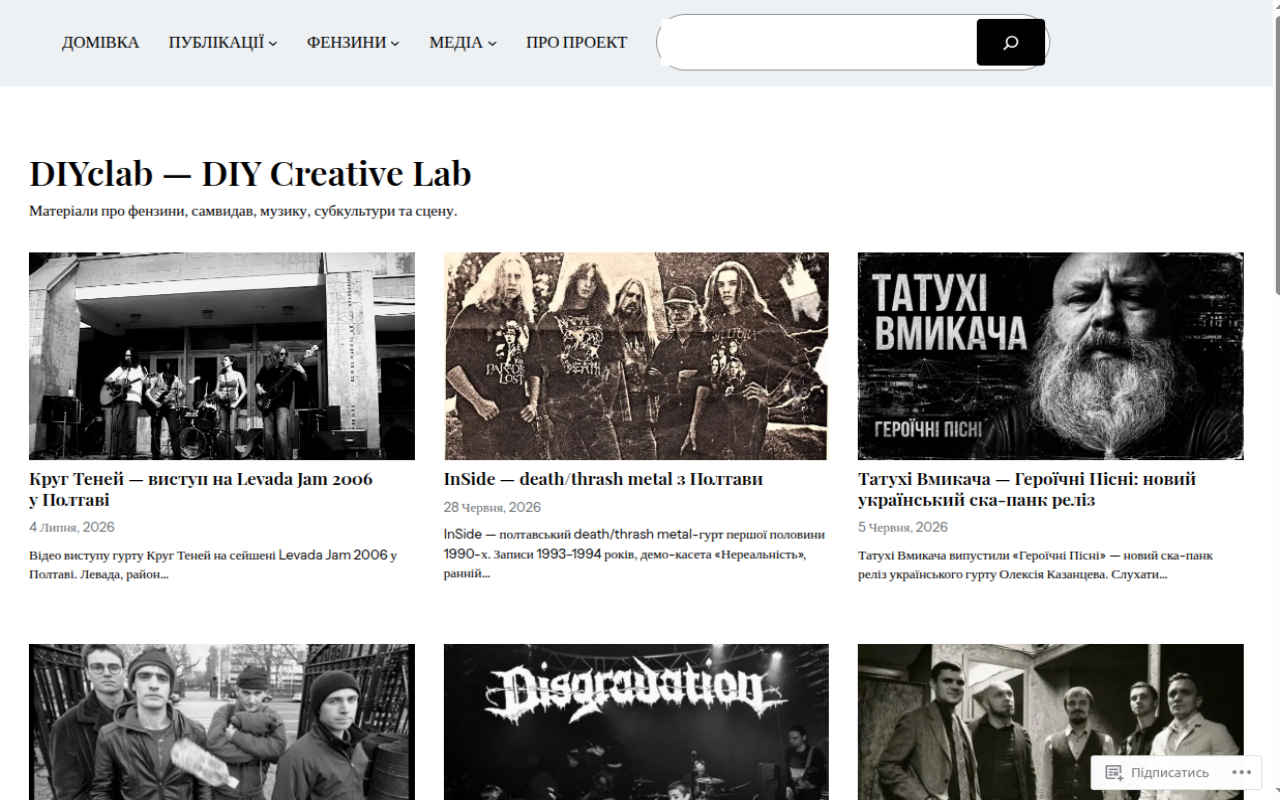This screenshot has width=1280, height=800.
Task: Open the three-dots options next to Підписатись
Action: click(1241, 772)
